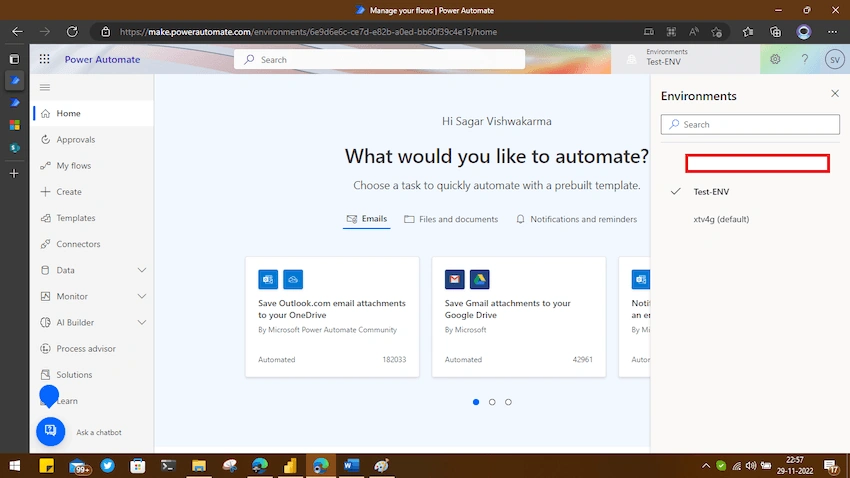Open Settings gear icon
The image size is (850, 478).
775,59
